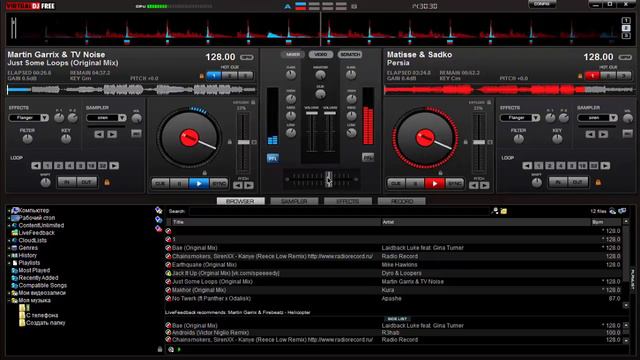Toggle hot cue lock on left deck
The width and height of the screenshot is (640, 360).
(x=201, y=76)
